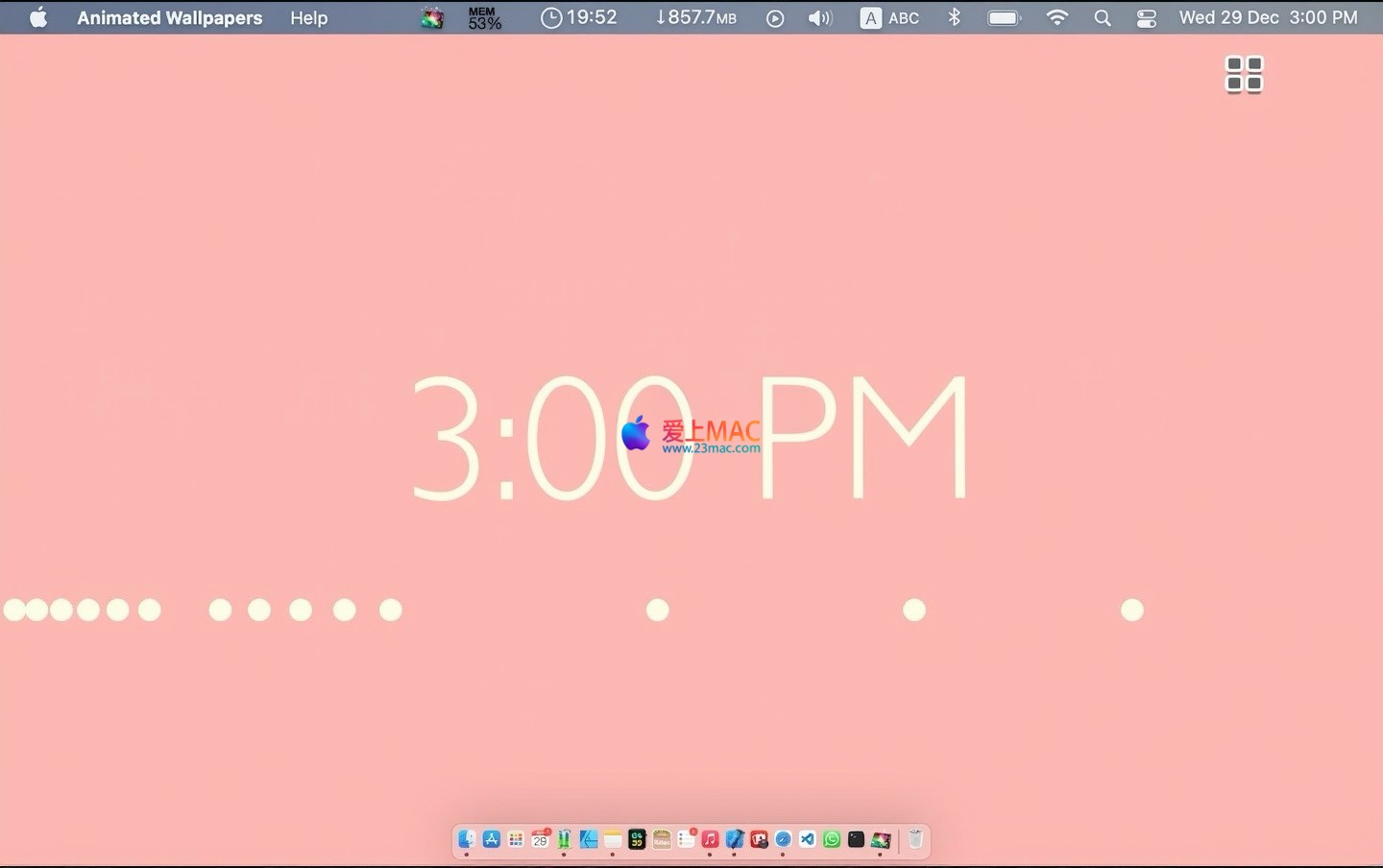Open Visual Studio Code from dock
Viewport: 1383px width, 868px height.
point(808,839)
